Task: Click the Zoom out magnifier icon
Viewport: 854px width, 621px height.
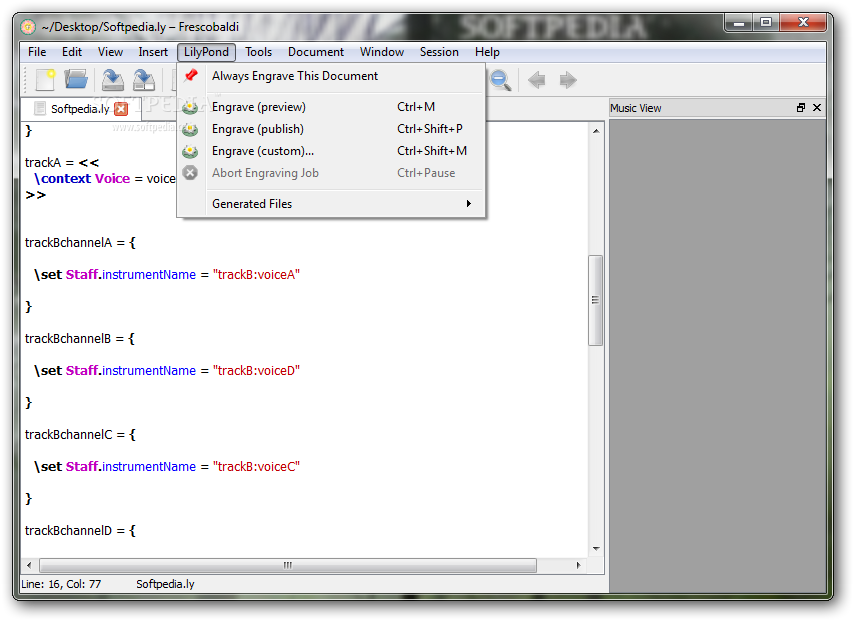Action: click(500, 80)
